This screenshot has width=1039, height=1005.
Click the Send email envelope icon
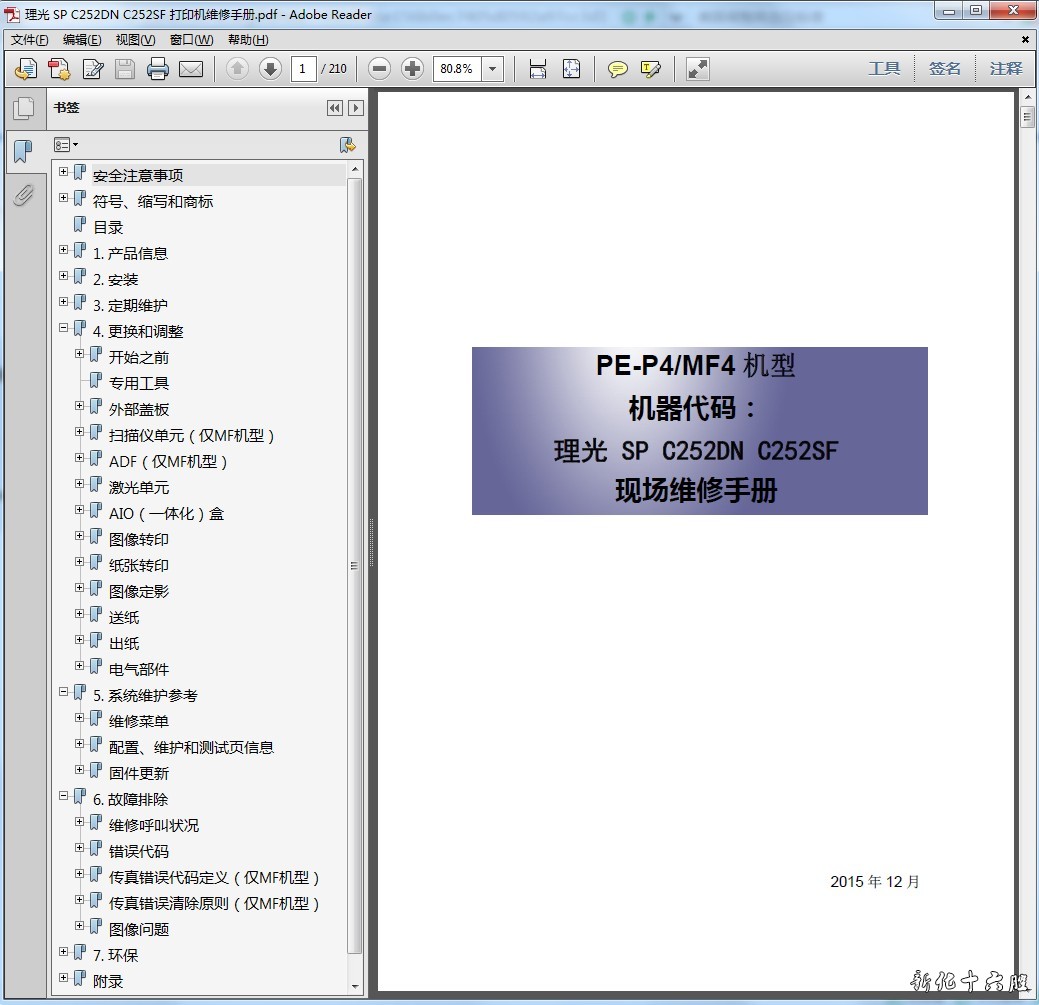191,69
